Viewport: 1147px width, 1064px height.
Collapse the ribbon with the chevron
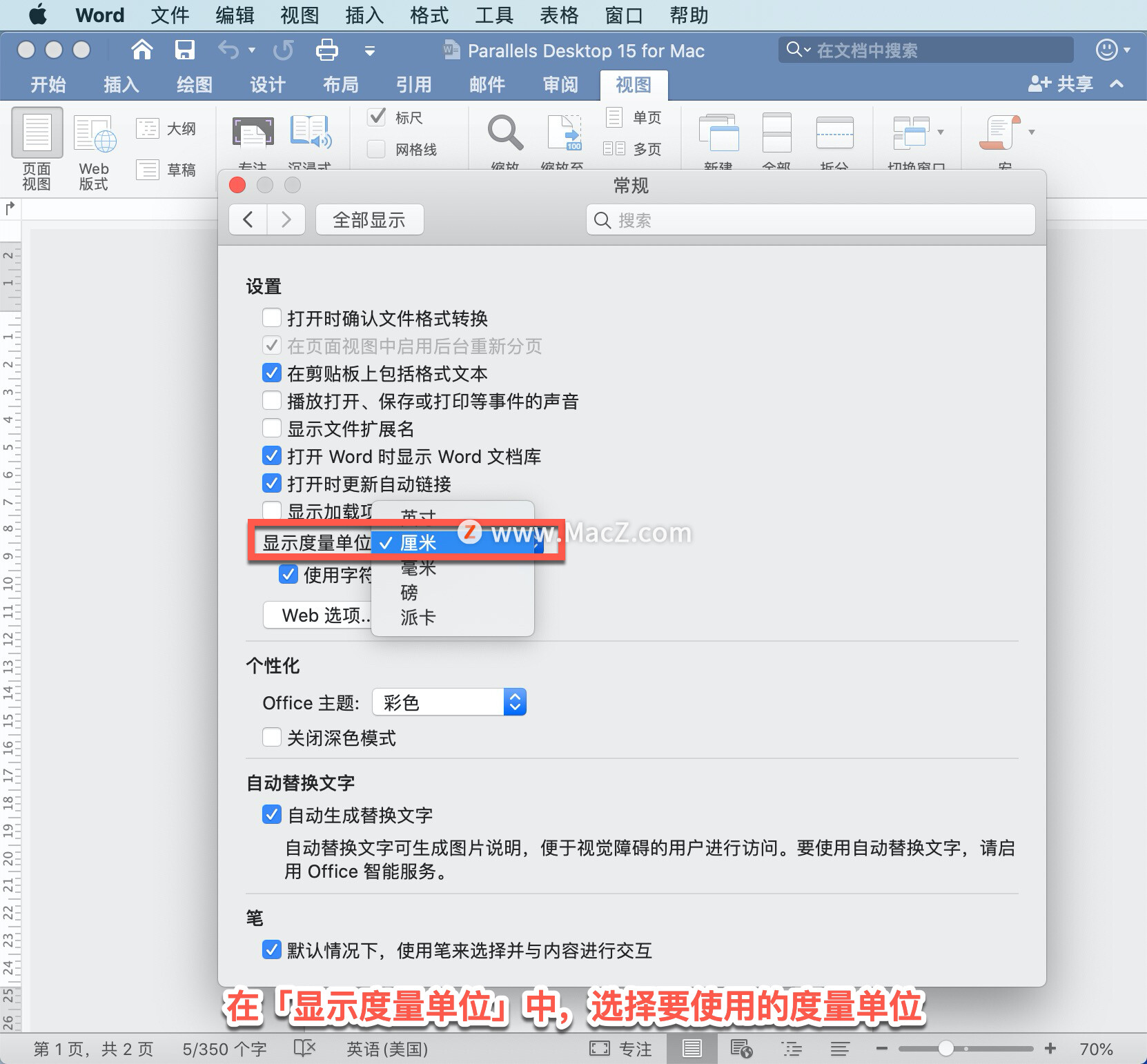pos(1117,84)
